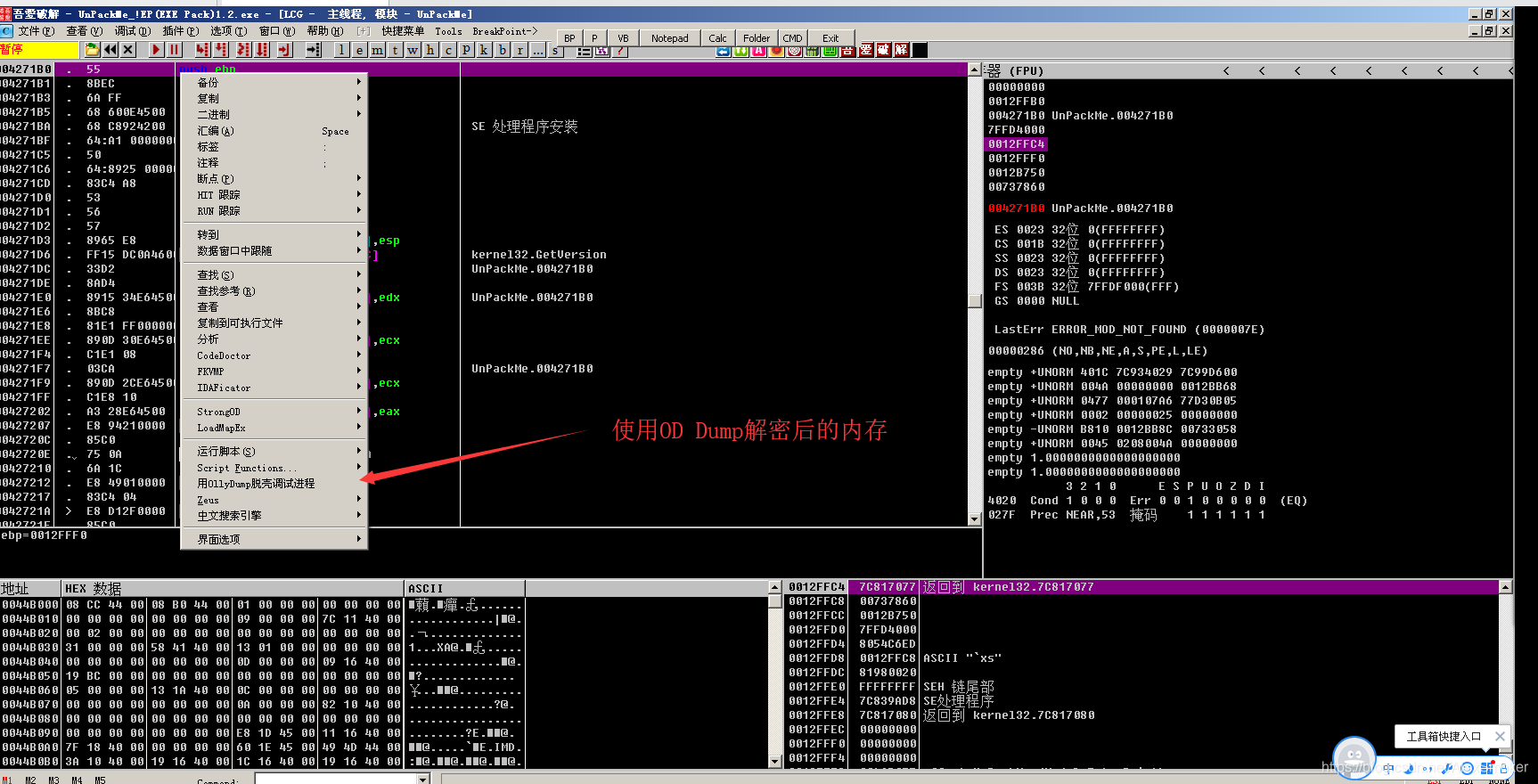Click the 地址 column header in dump
The height and width of the screenshot is (784, 1538).
point(30,589)
